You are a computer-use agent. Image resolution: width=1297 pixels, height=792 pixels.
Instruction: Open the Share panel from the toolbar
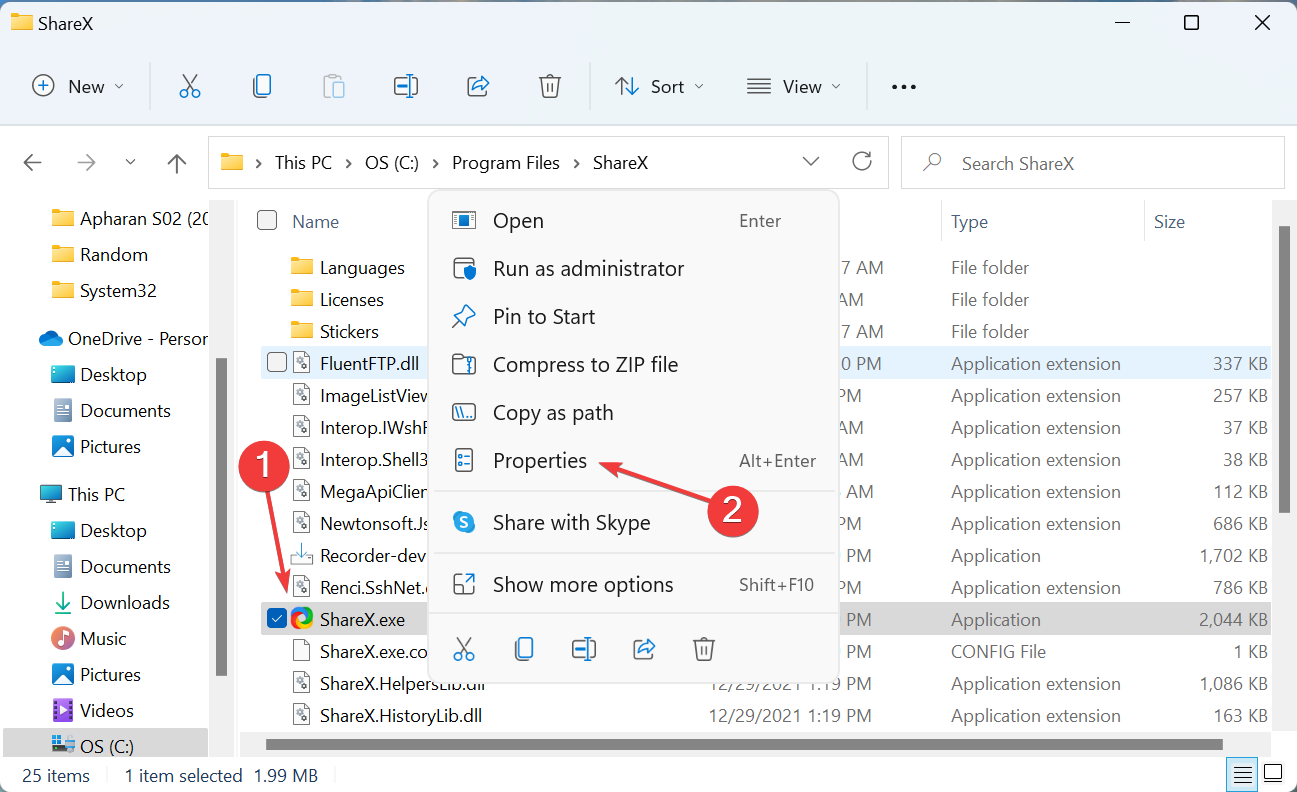click(x=478, y=86)
